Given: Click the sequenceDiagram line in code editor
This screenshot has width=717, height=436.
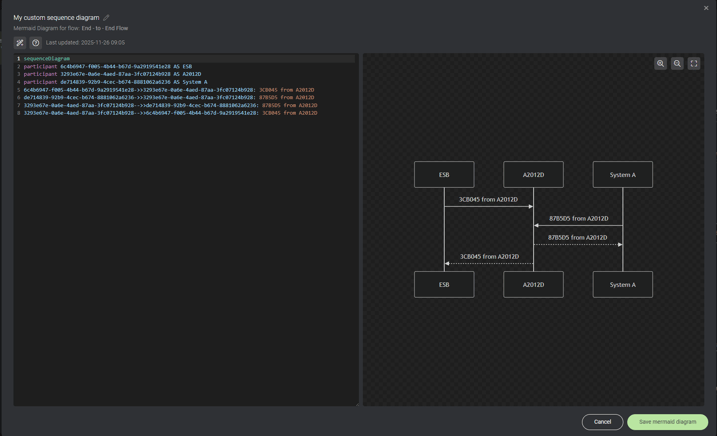Looking at the screenshot, I should click(x=47, y=59).
